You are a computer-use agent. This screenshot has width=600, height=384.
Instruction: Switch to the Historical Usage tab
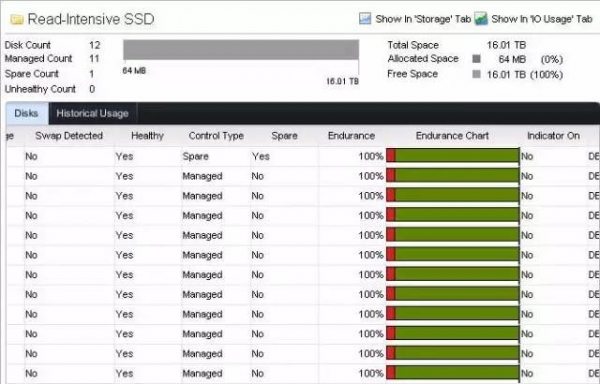[x=92, y=114]
